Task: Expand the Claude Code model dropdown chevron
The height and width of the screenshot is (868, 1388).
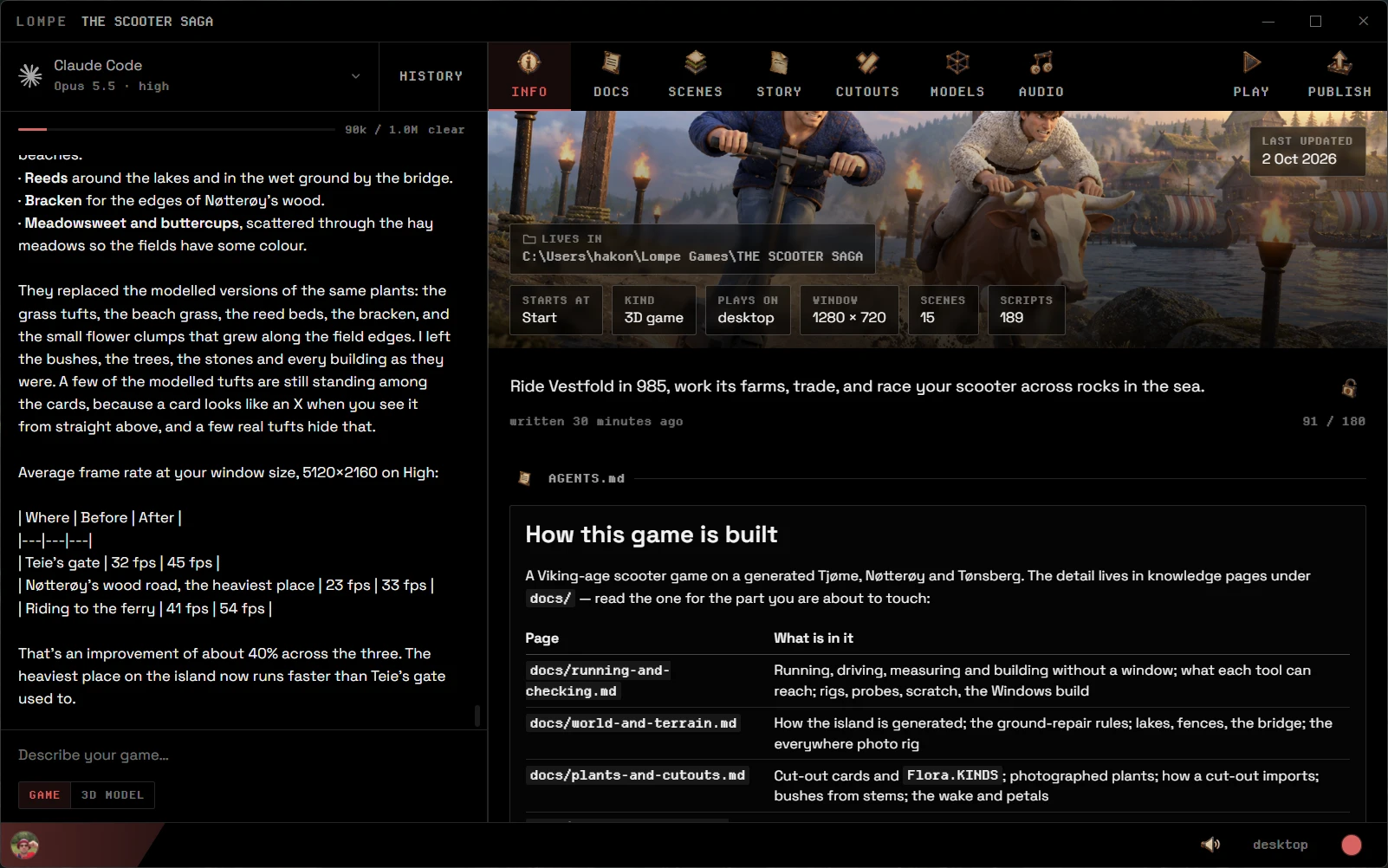Action: pos(355,76)
